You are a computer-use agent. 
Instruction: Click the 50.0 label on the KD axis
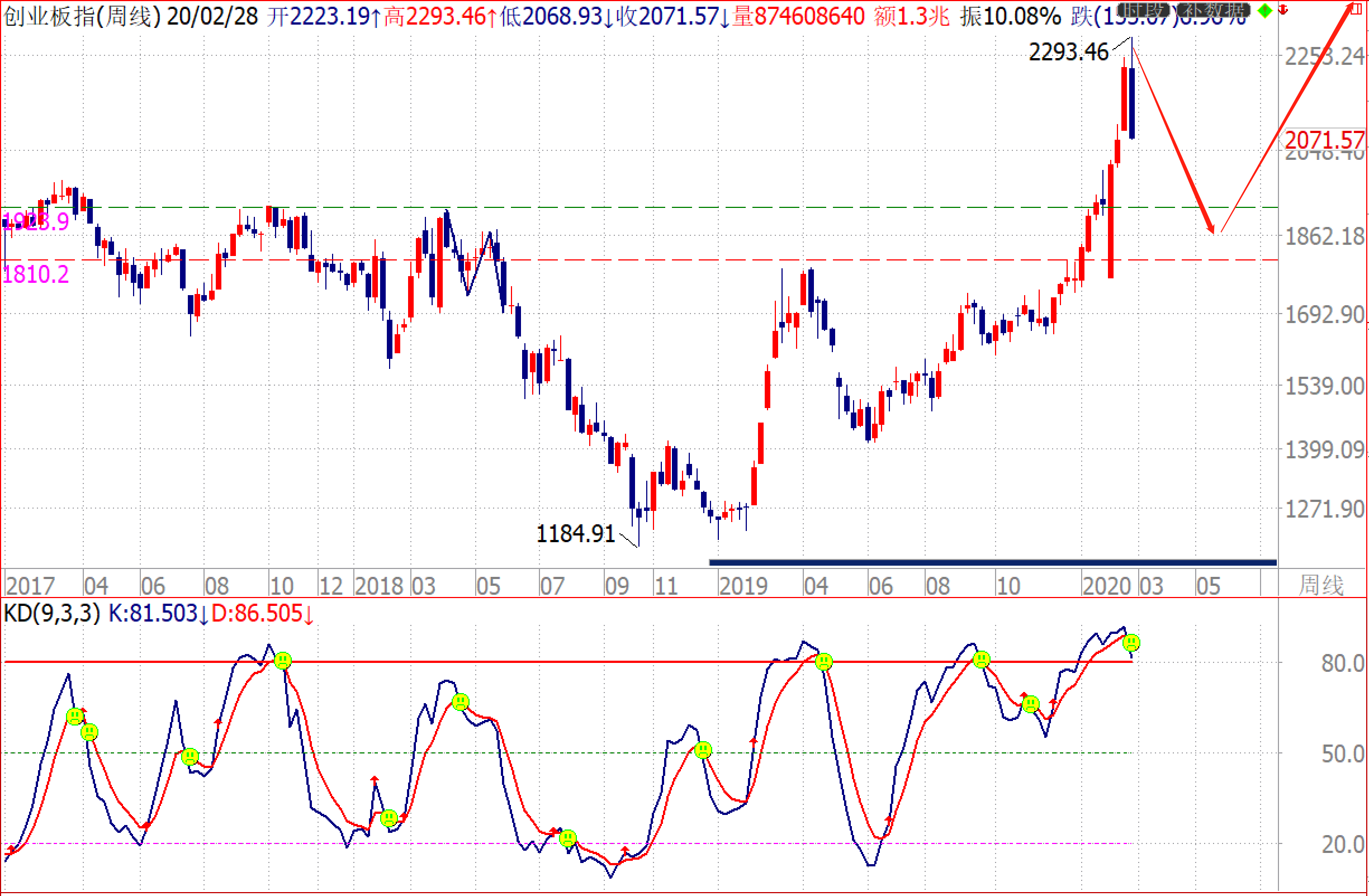tap(1343, 754)
